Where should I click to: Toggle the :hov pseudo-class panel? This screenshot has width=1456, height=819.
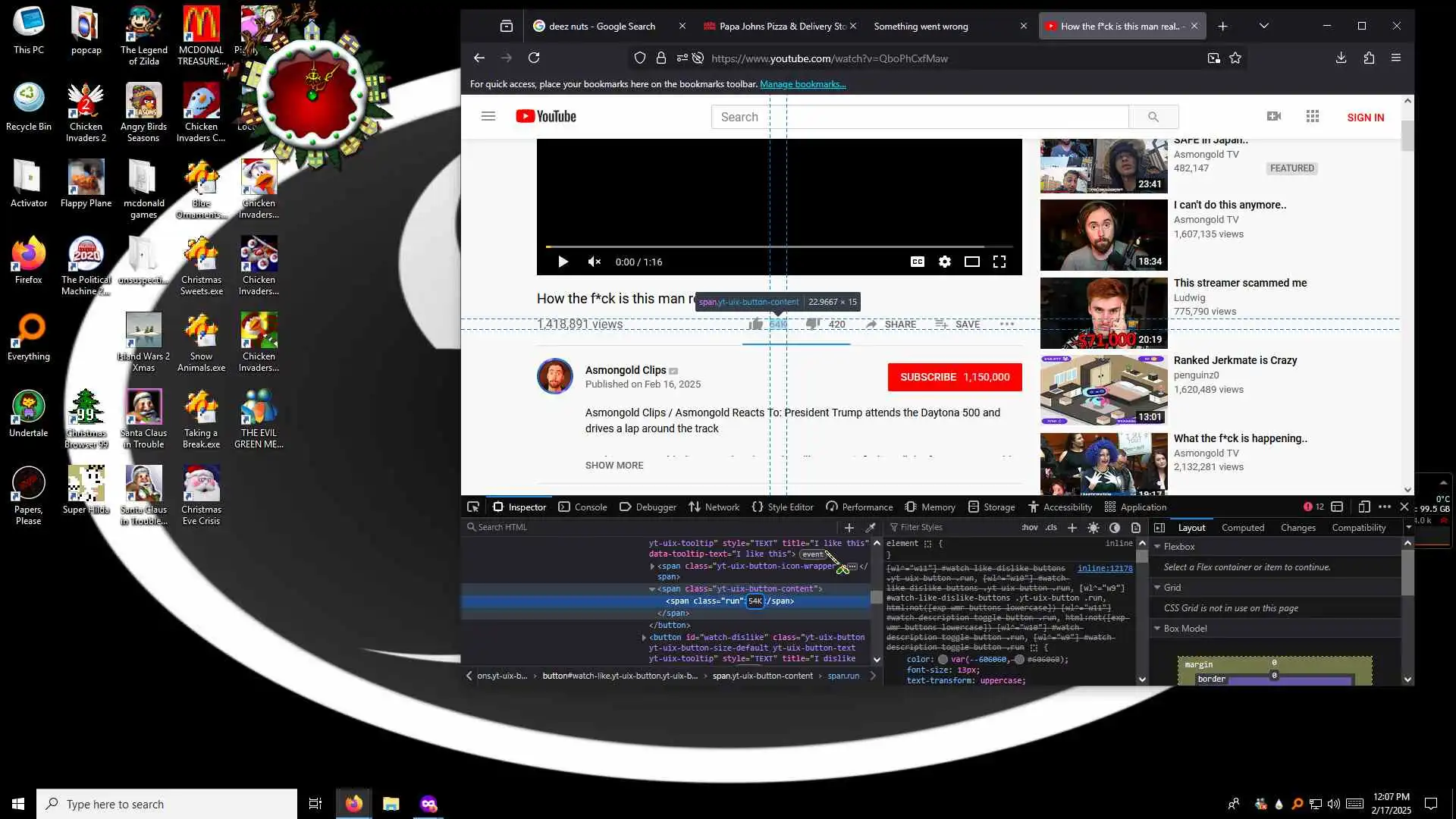tap(1029, 528)
